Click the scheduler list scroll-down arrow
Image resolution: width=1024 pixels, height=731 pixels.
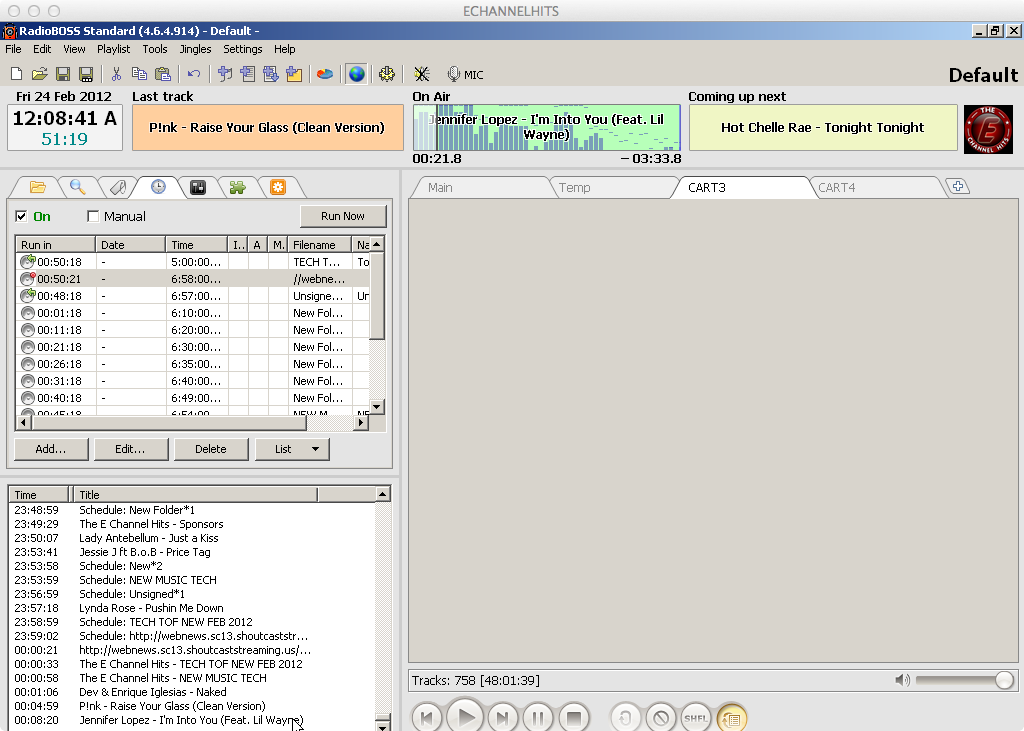[x=377, y=408]
